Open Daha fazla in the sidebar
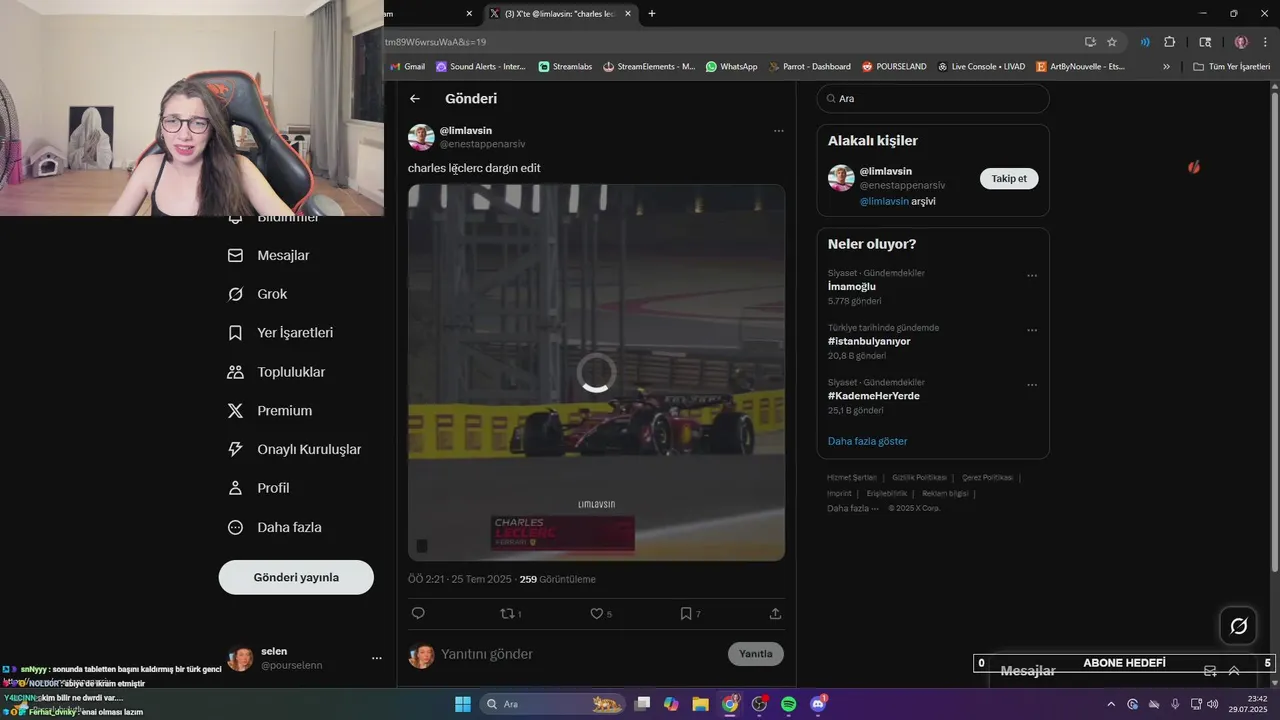The image size is (1280, 720). tap(275, 527)
